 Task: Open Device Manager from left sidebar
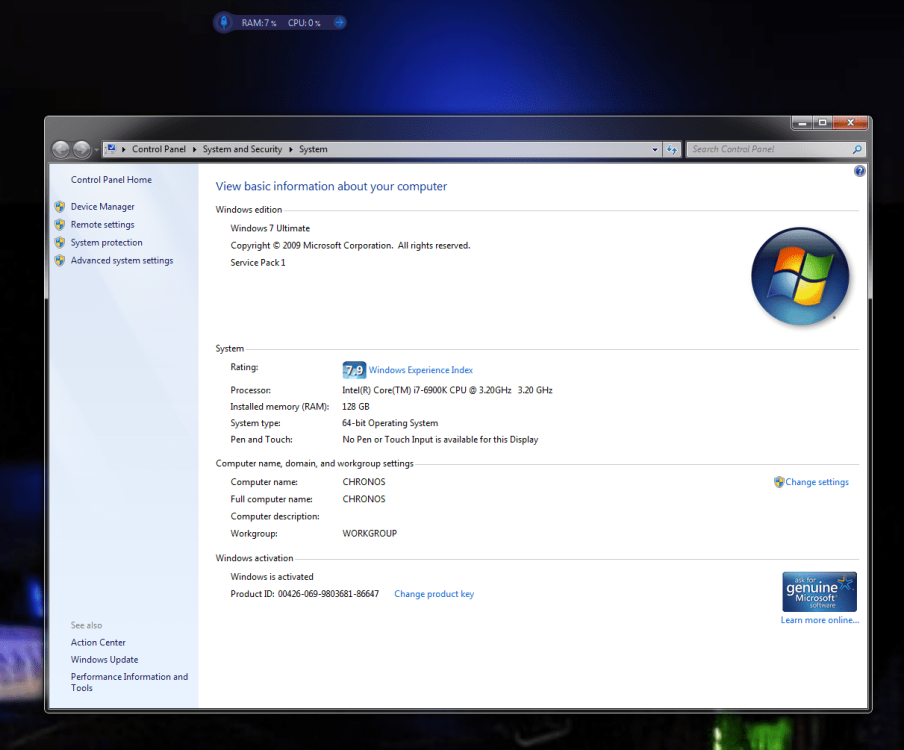tap(102, 207)
